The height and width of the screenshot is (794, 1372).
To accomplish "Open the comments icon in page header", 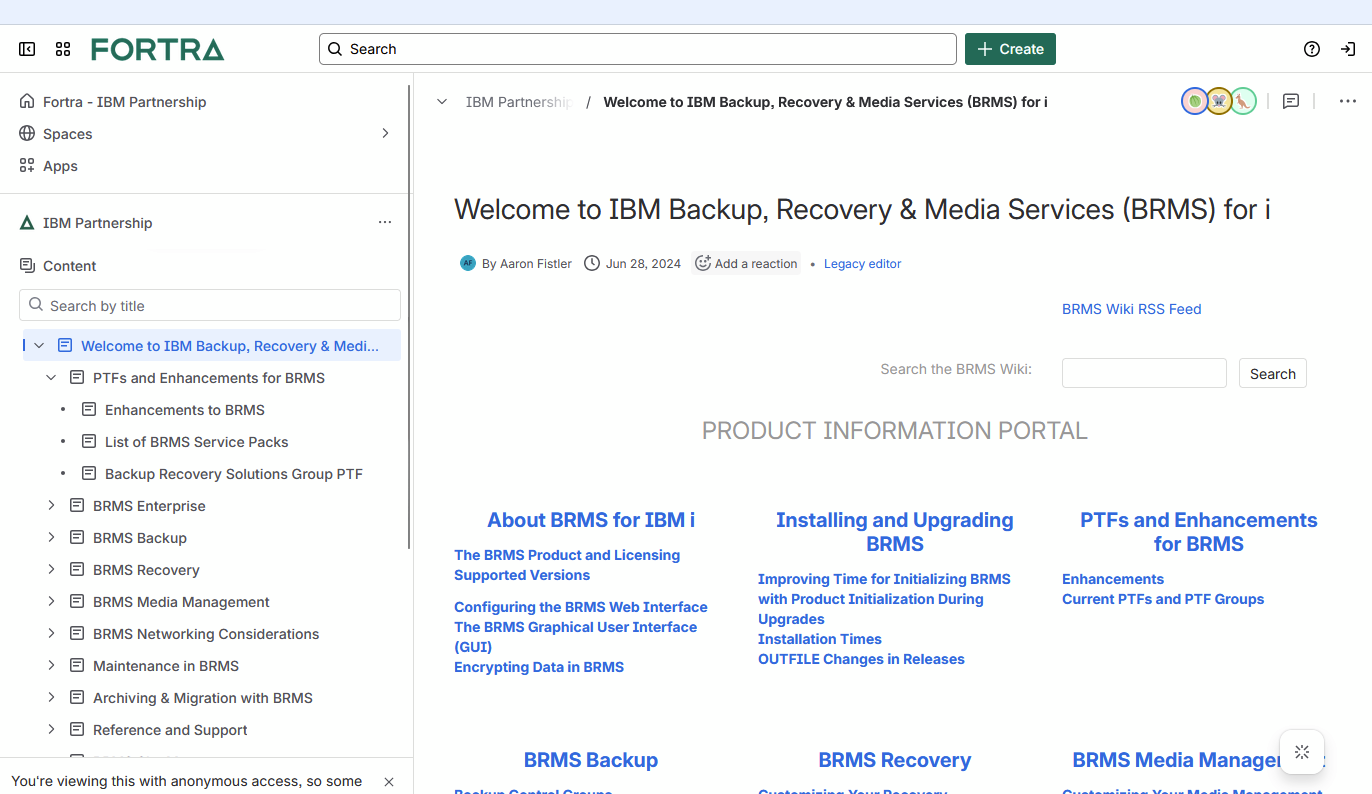I will coord(1291,101).
